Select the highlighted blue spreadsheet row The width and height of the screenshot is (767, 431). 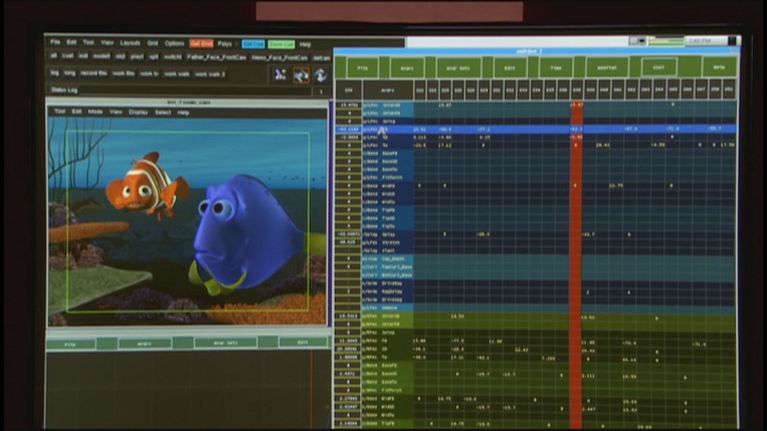pyautogui.click(x=540, y=129)
